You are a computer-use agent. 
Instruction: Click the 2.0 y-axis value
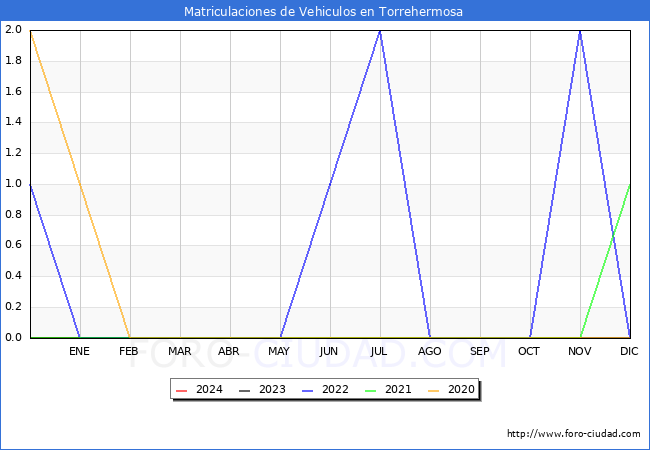[x=13, y=29]
